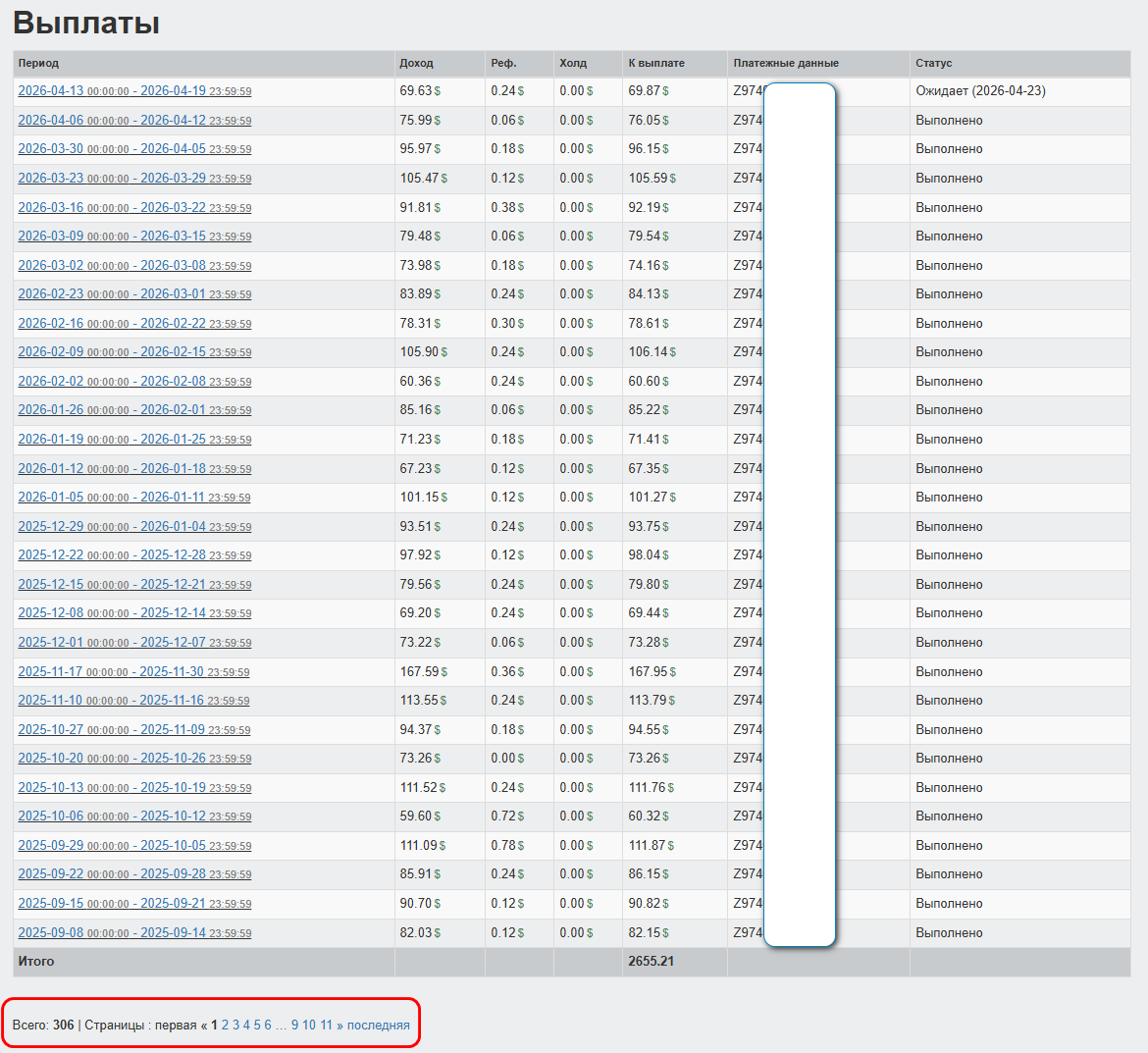Select income value 105.90
This screenshot has width=1148, height=1053.
423,351
